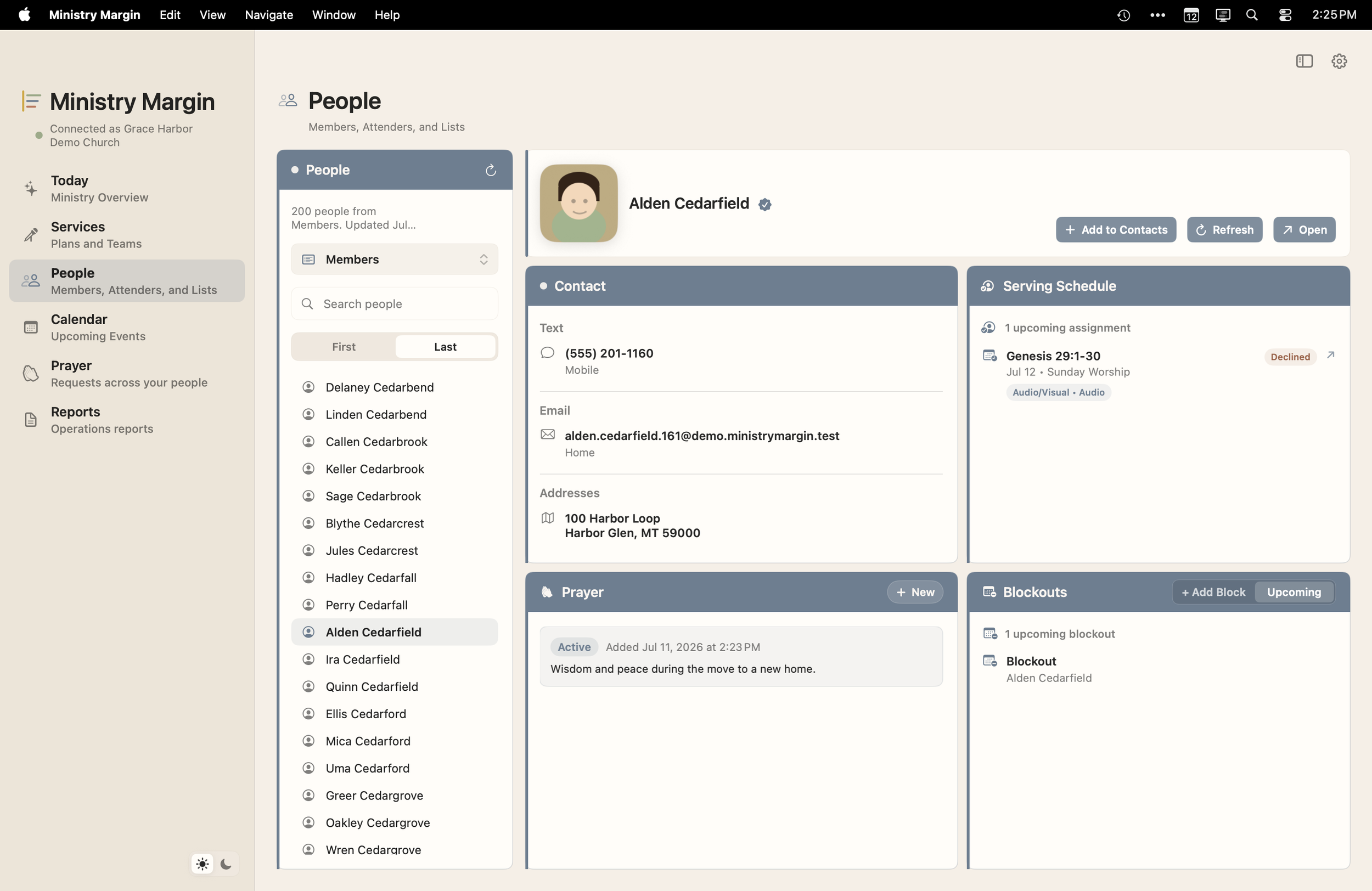
Task: Click the Open button on the profile
Action: tap(1304, 229)
